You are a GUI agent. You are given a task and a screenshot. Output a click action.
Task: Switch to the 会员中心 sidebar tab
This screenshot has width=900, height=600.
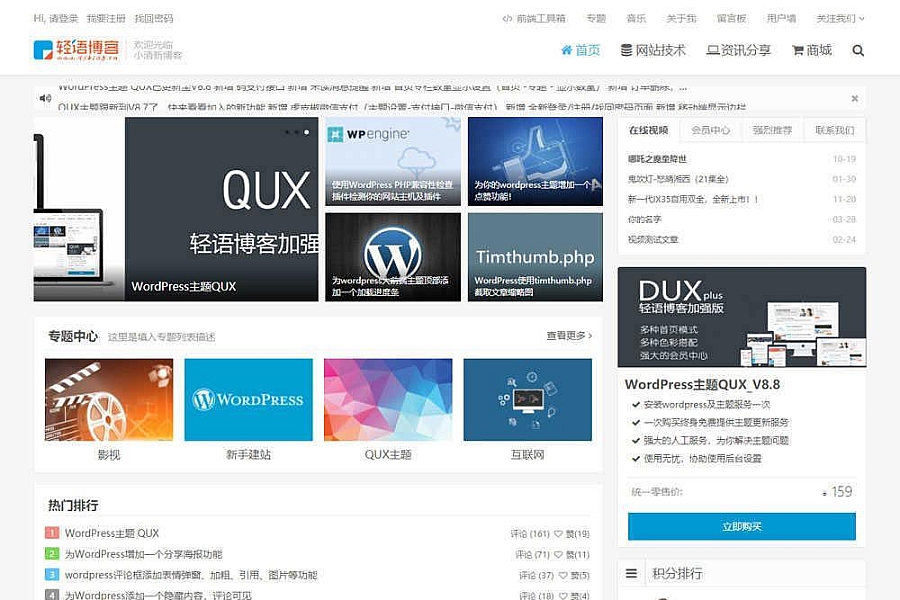tap(711, 130)
